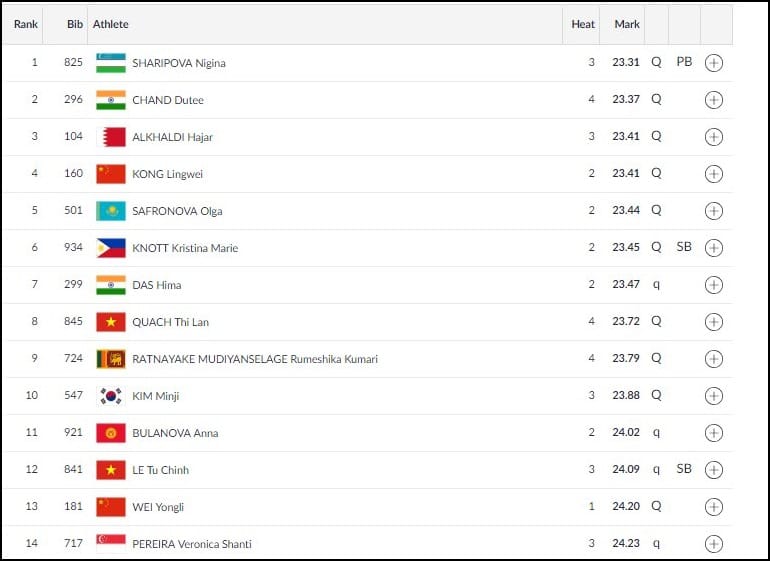Expand the plus icon for CHAND Dutee
770x561 pixels.
pos(714,100)
